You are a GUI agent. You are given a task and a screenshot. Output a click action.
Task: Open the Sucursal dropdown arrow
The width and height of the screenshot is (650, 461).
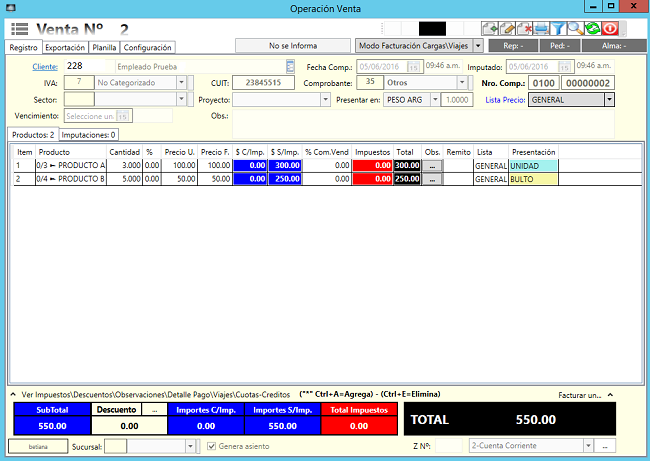pyautogui.click(x=190, y=446)
